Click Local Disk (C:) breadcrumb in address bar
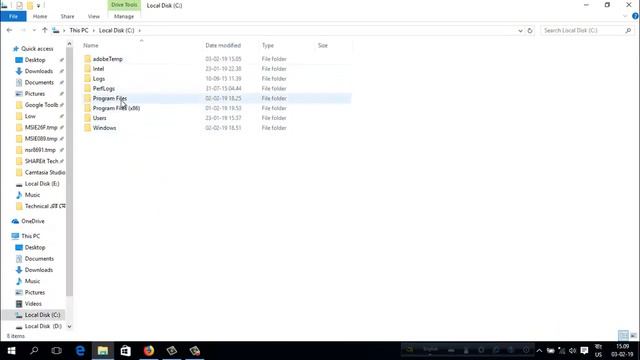 (116, 30)
